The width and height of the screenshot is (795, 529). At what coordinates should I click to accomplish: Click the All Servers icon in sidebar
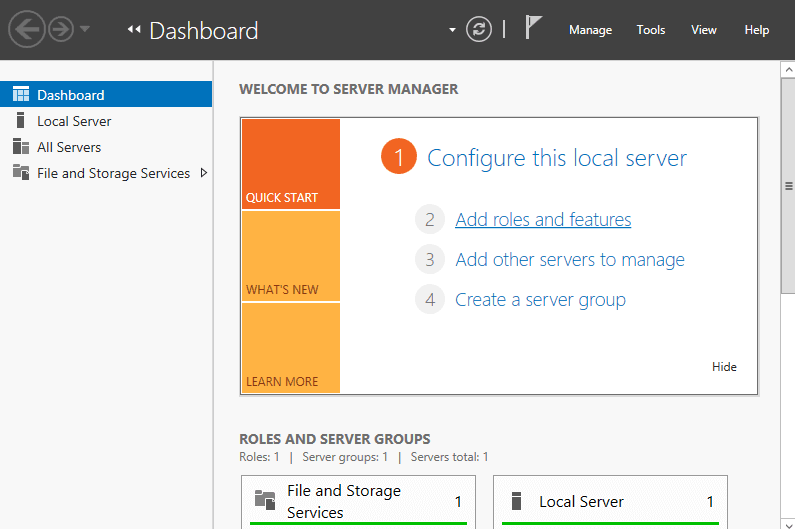21,147
